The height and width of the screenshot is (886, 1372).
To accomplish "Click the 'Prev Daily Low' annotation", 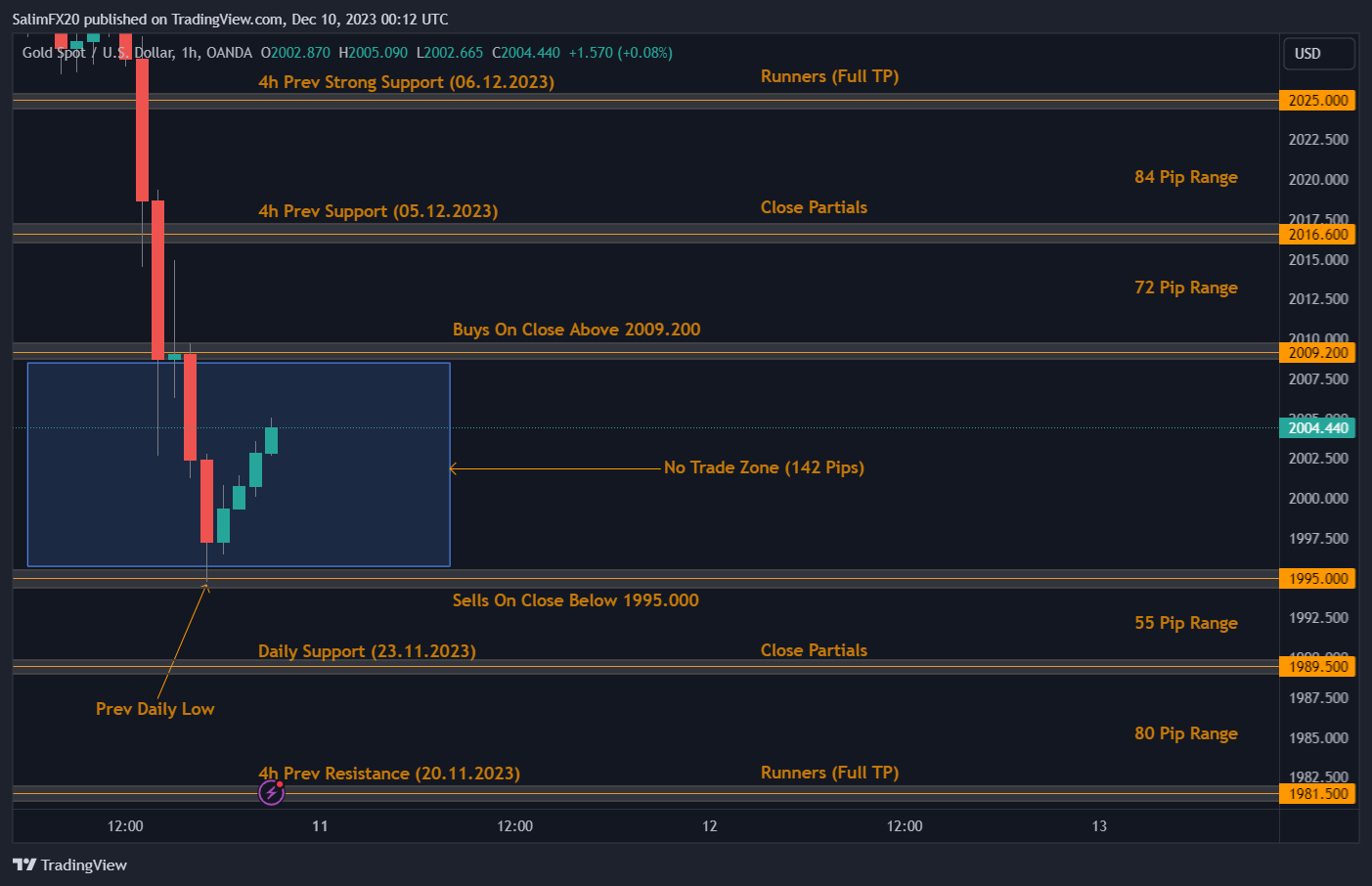I will click(155, 709).
